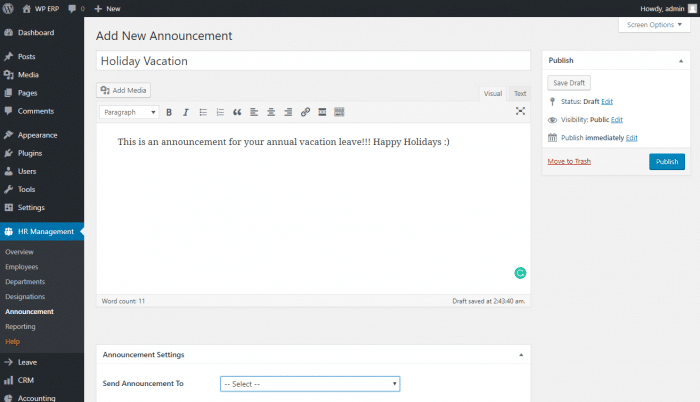700x402 pixels.
Task: Open the Send Announcement To dropdown
Action: (310, 384)
